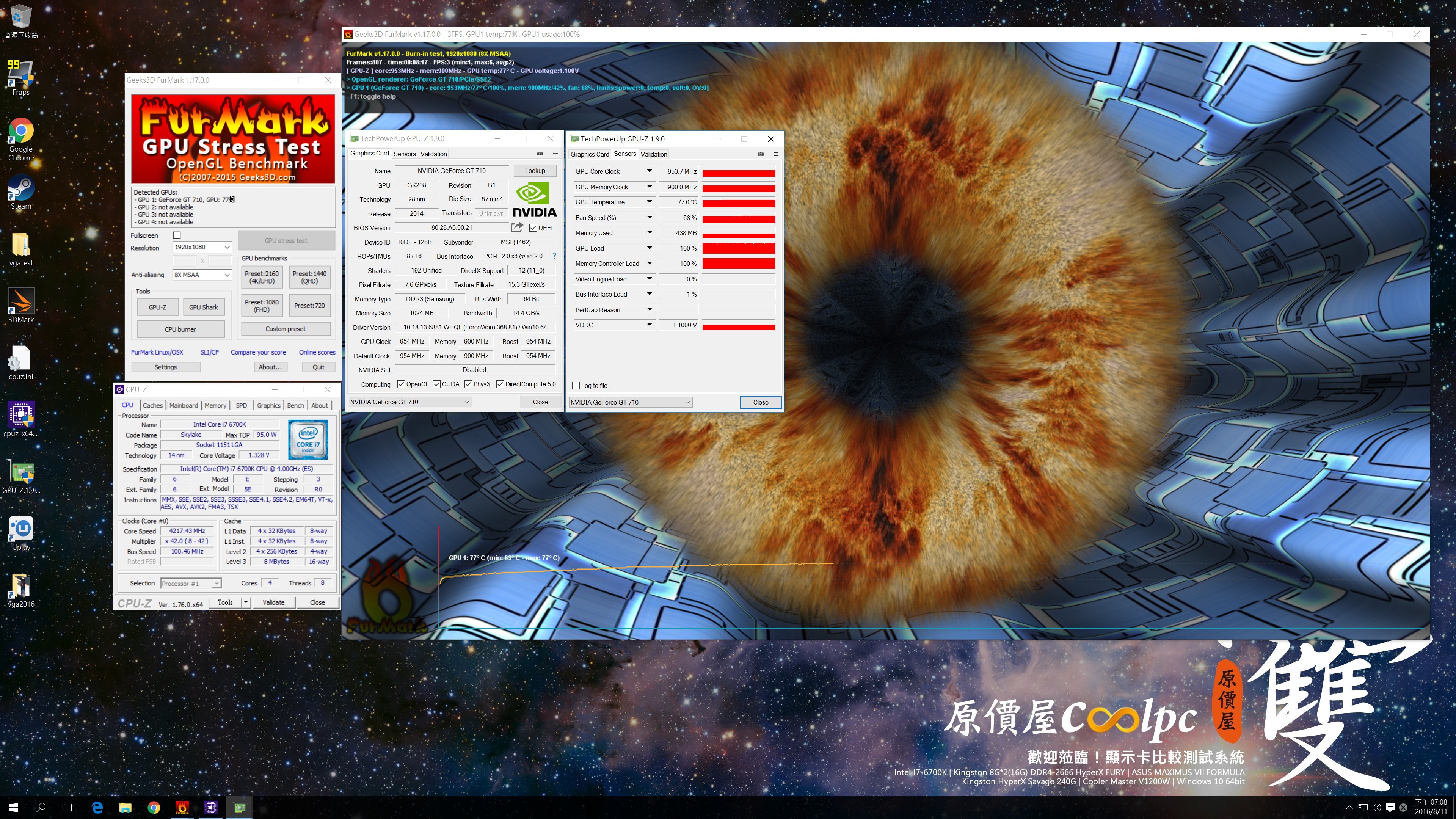Expand the GPU Core Clock sensor dropdown
The height and width of the screenshot is (819, 1456).
[x=650, y=171]
